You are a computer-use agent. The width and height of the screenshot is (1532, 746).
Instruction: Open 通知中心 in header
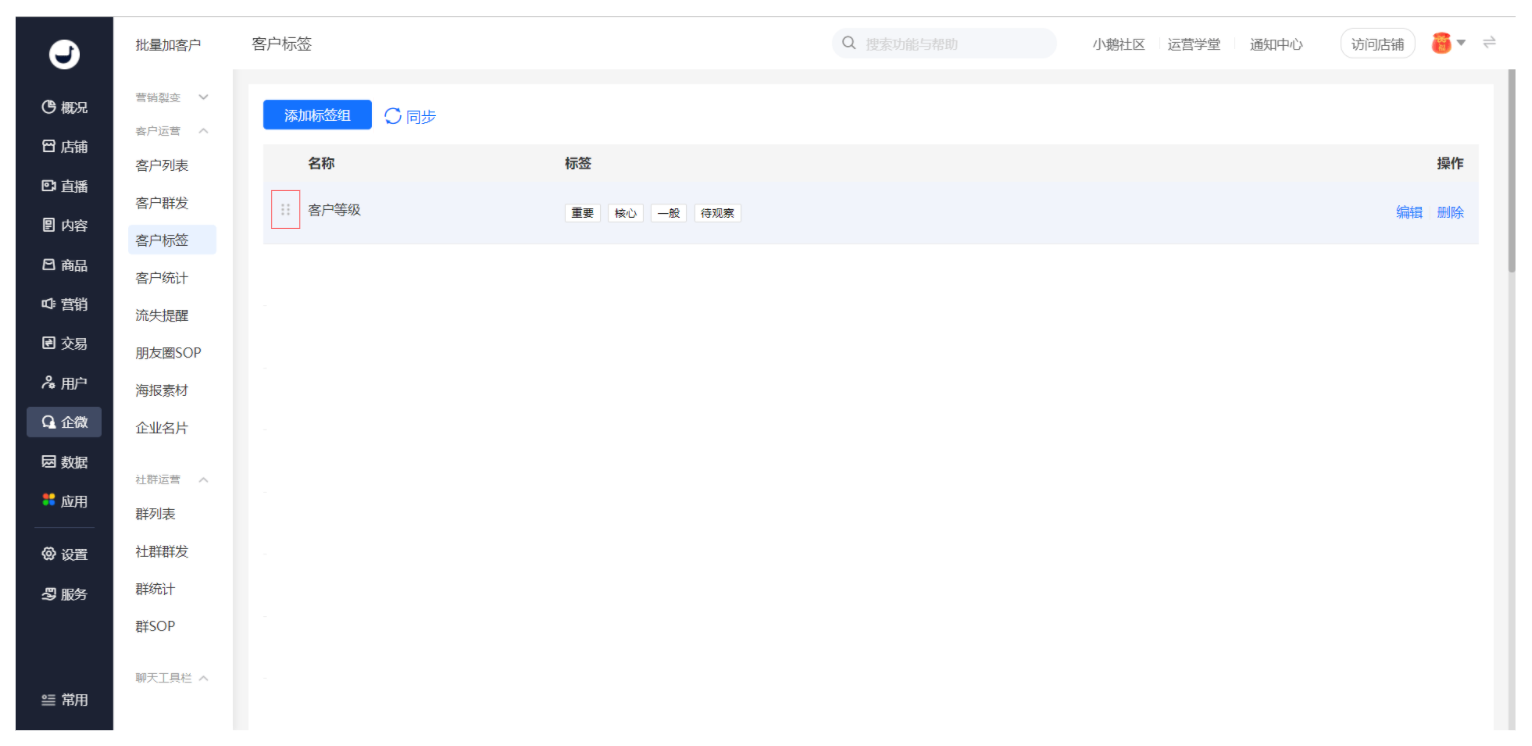coord(1276,45)
